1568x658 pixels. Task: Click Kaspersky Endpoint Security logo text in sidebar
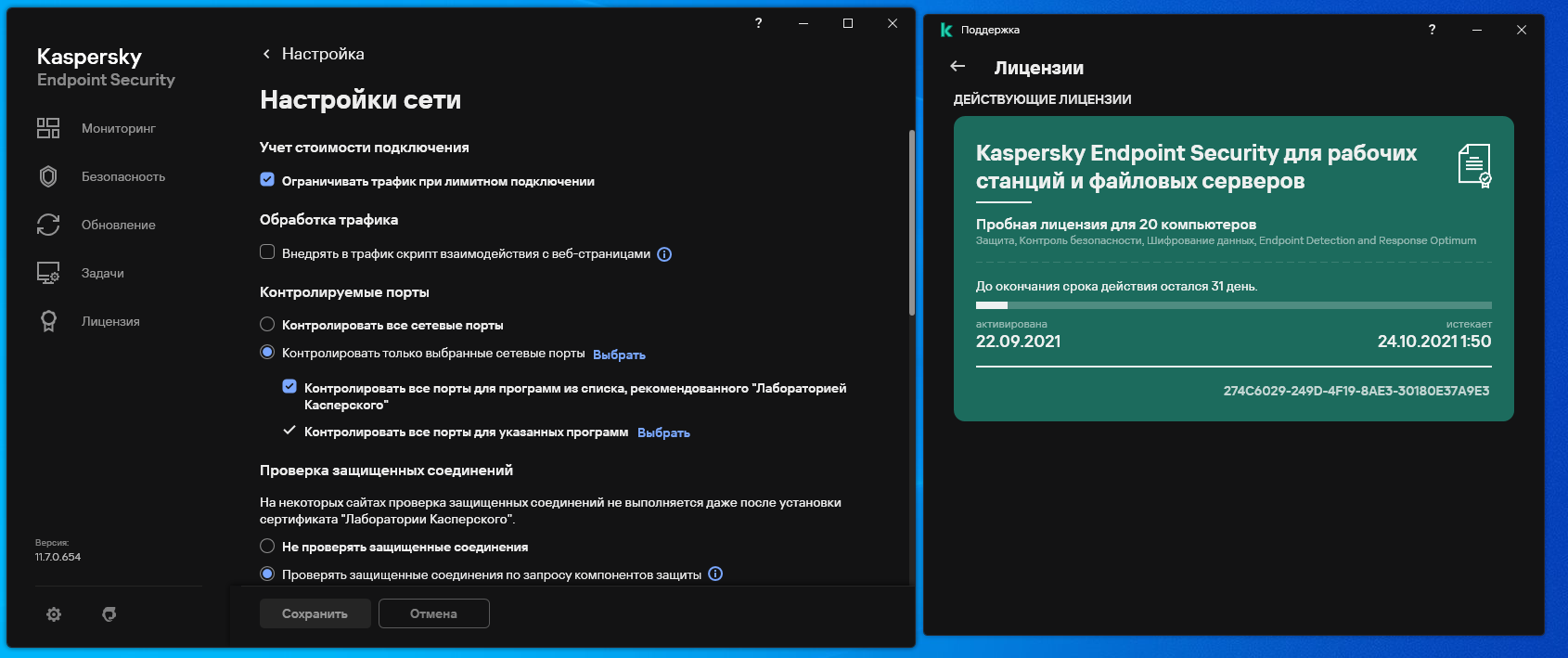[106, 68]
